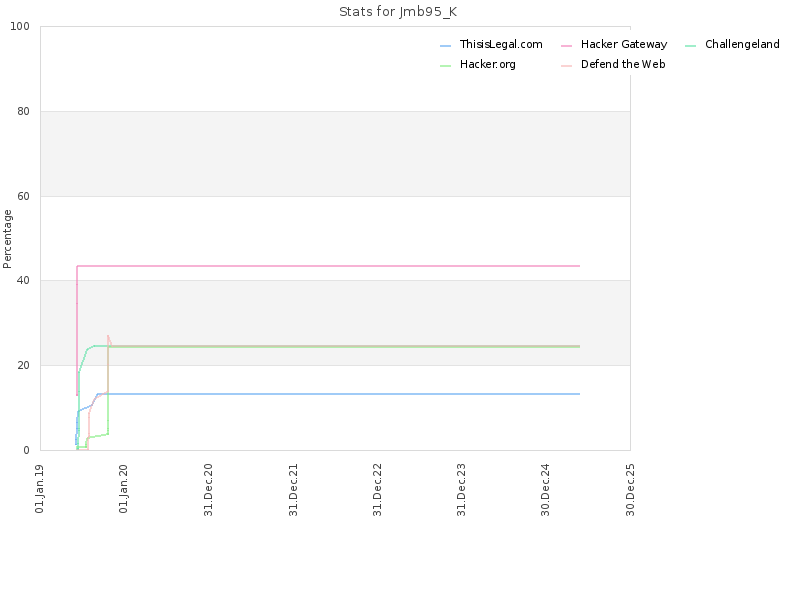This screenshot has width=800, height=600.
Task: Toggle Challengeland legend color marker
Action: 690,46
